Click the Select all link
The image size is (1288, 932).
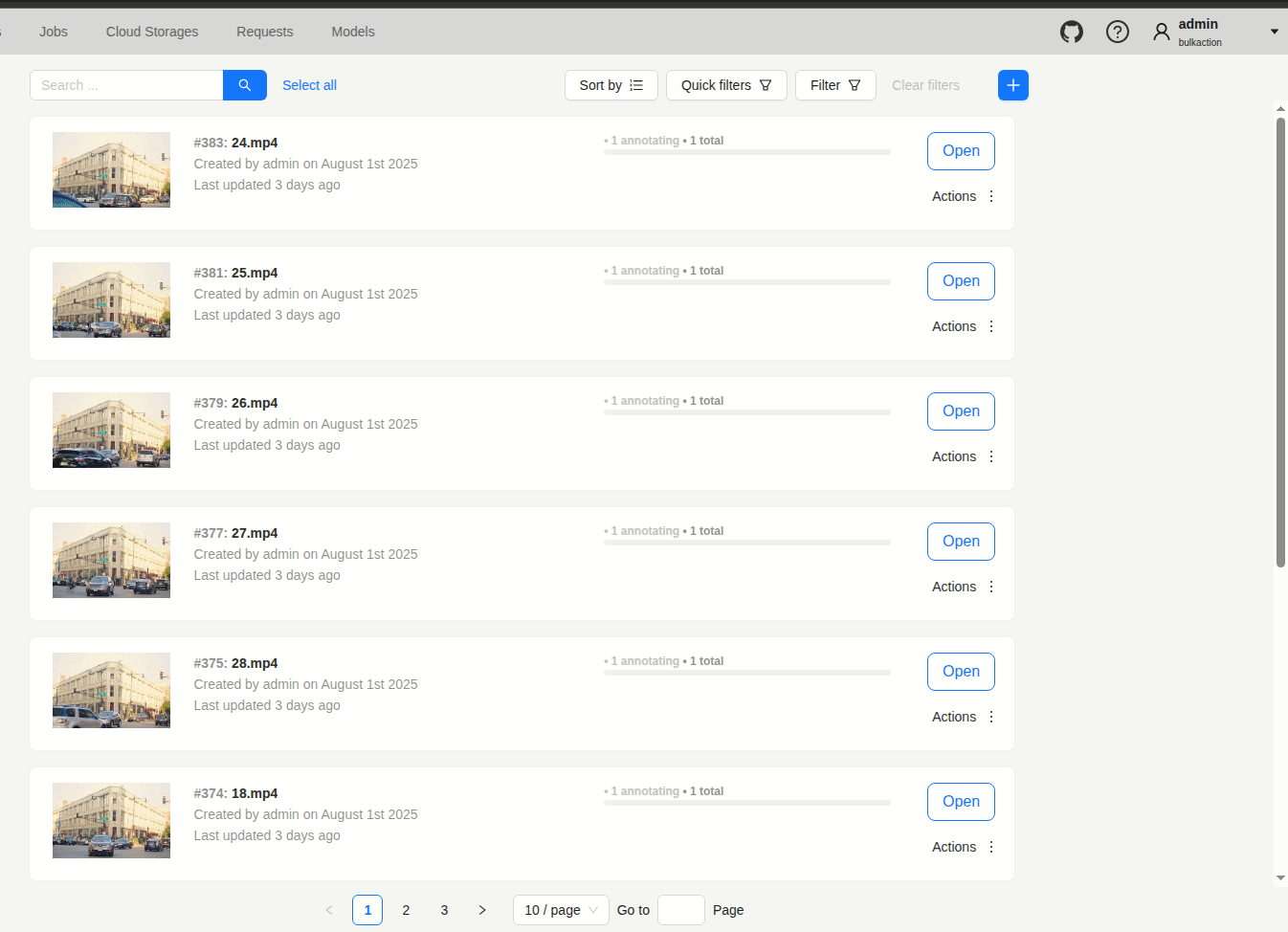point(309,85)
